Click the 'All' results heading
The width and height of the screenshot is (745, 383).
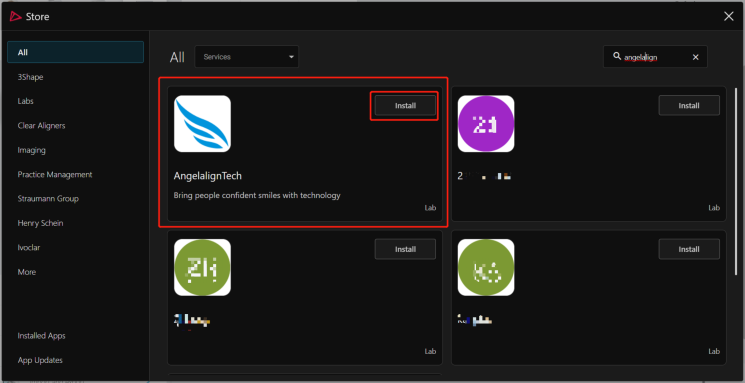(x=177, y=57)
